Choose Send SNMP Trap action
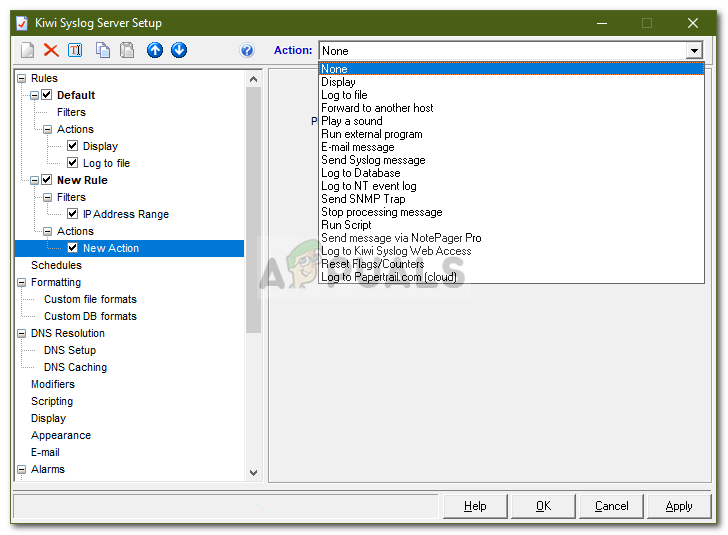Screen dimensions: 728x535 511,199
